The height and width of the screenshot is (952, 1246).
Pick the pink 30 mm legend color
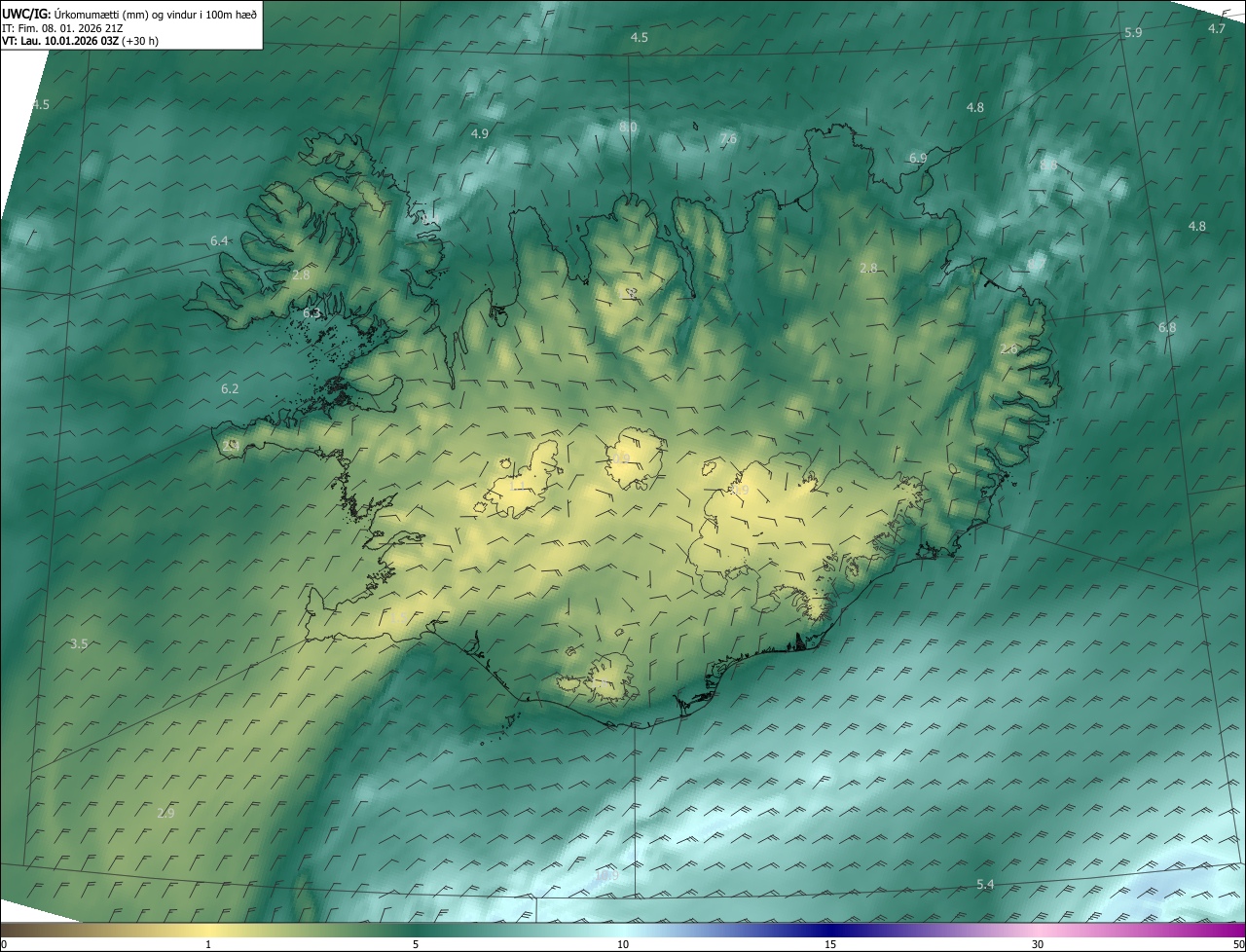tap(1038, 933)
